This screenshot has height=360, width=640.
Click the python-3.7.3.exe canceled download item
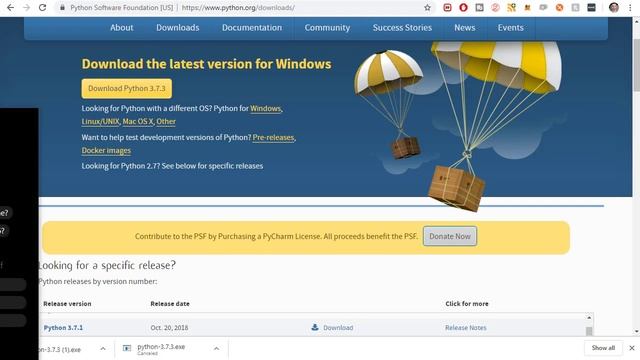170,349
